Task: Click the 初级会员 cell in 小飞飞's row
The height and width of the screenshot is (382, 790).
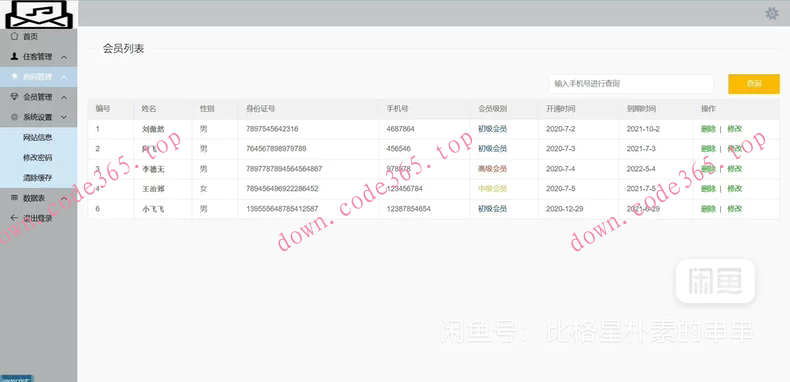Action: [x=492, y=209]
